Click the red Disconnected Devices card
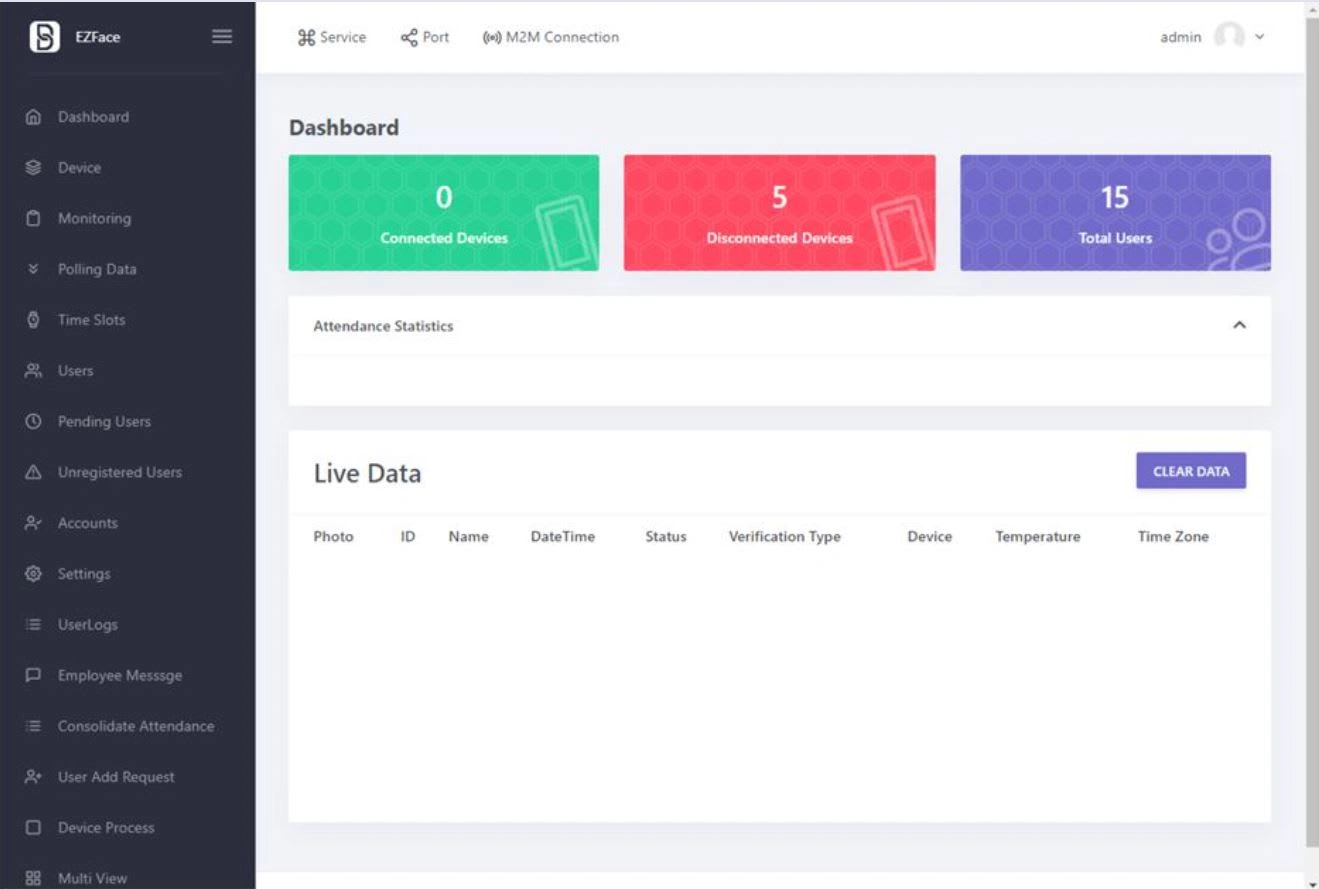This screenshot has width=1319, height=889. pyautogui.click(x=780, y=212)
